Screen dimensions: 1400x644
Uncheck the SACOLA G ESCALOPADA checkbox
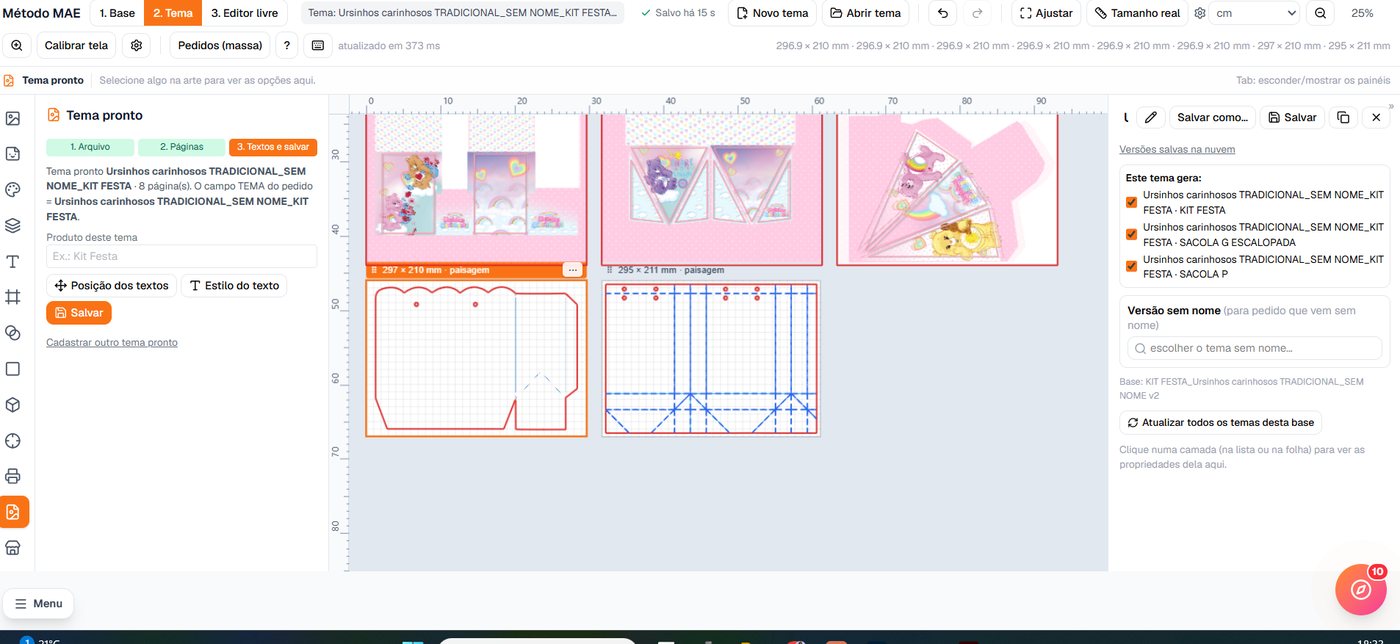pos(1131,234)
